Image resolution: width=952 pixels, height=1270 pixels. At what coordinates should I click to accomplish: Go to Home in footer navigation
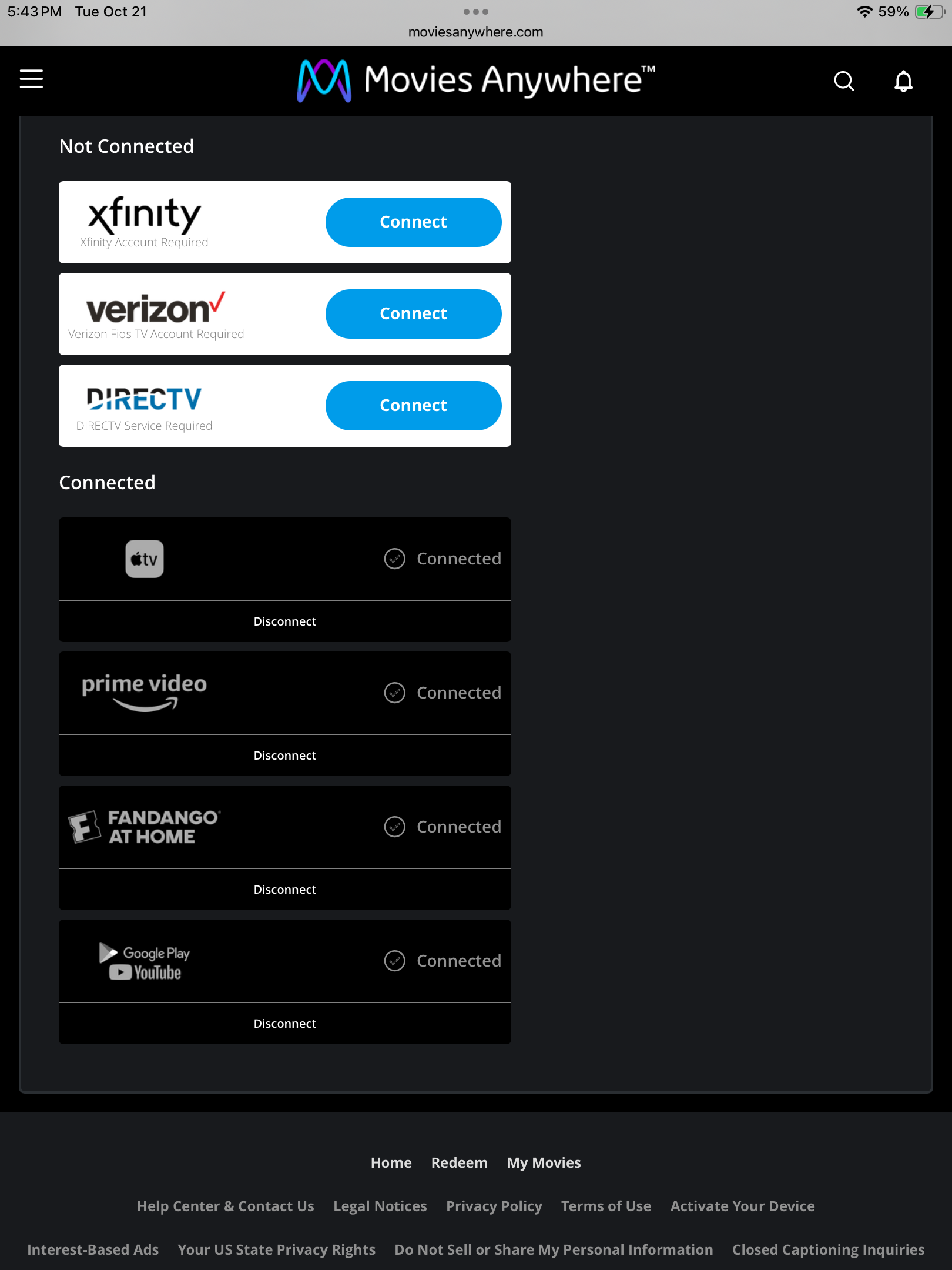pos(391,1162)
